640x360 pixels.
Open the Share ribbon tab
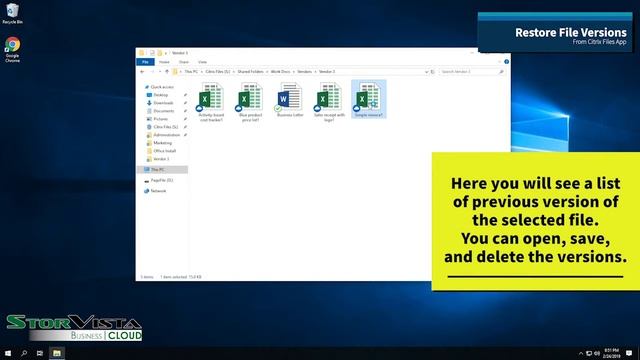pyautogui.click(x=184, y=62)
